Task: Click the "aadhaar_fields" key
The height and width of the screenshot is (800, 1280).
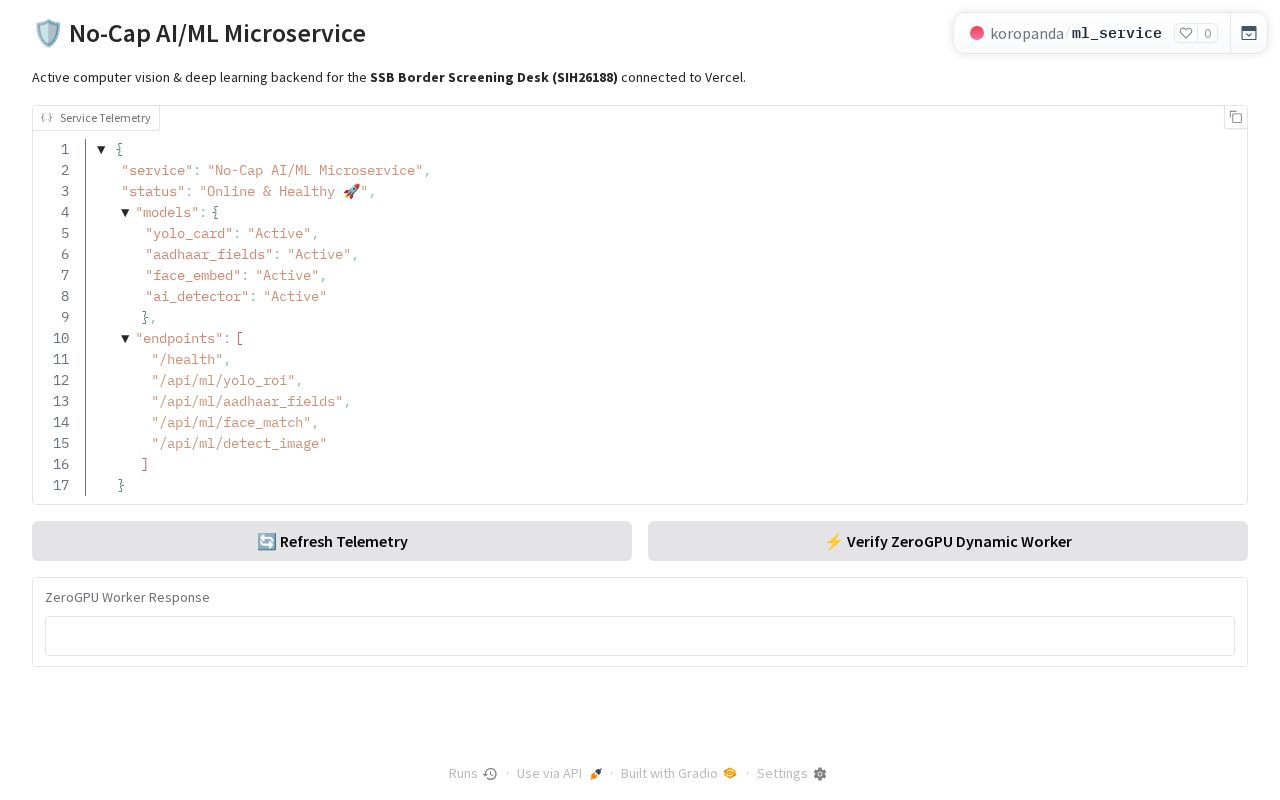Action: [209, 254]
